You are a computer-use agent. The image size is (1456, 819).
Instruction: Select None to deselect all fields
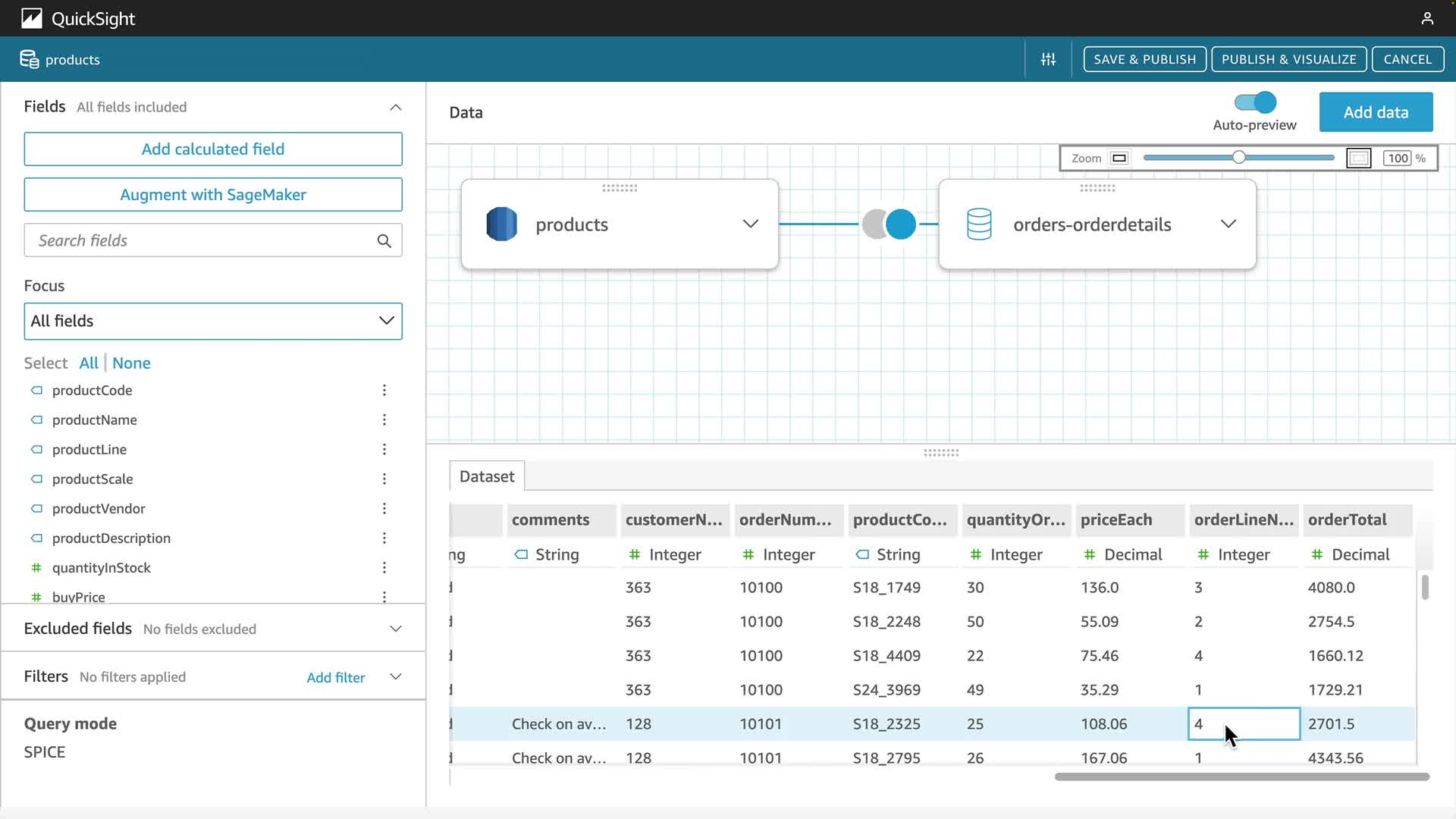[131, 363]
